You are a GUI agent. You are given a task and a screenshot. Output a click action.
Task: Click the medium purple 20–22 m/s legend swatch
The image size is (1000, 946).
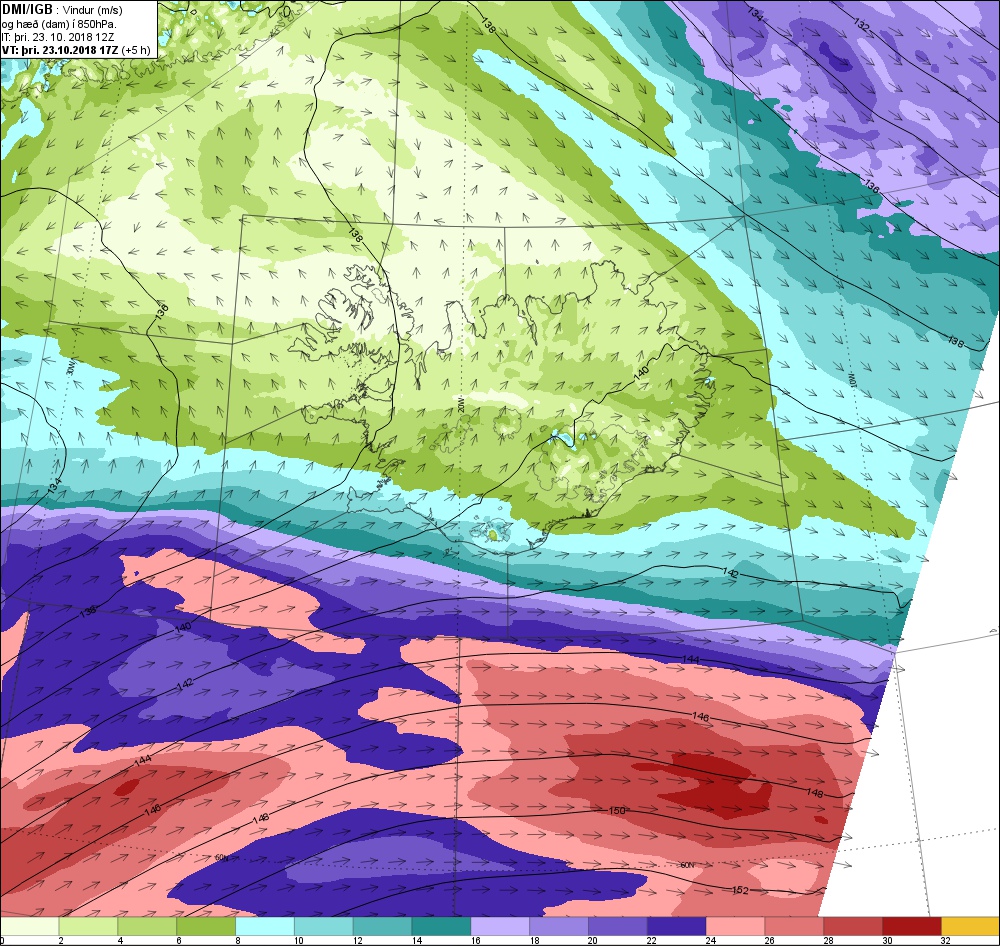(x=617, y=926)
